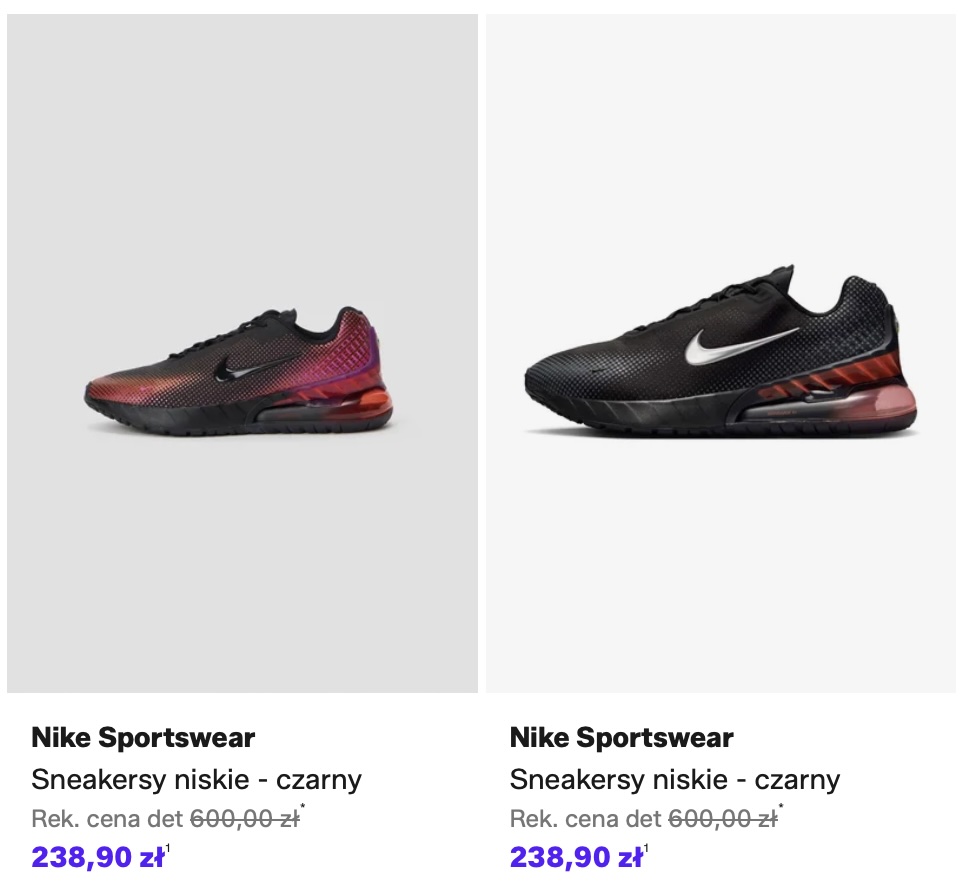This screenshot has height=884, width=968.
Task: Open Nike Sportswear brand under the black sneaker
Action: click(x=621, y=738)
